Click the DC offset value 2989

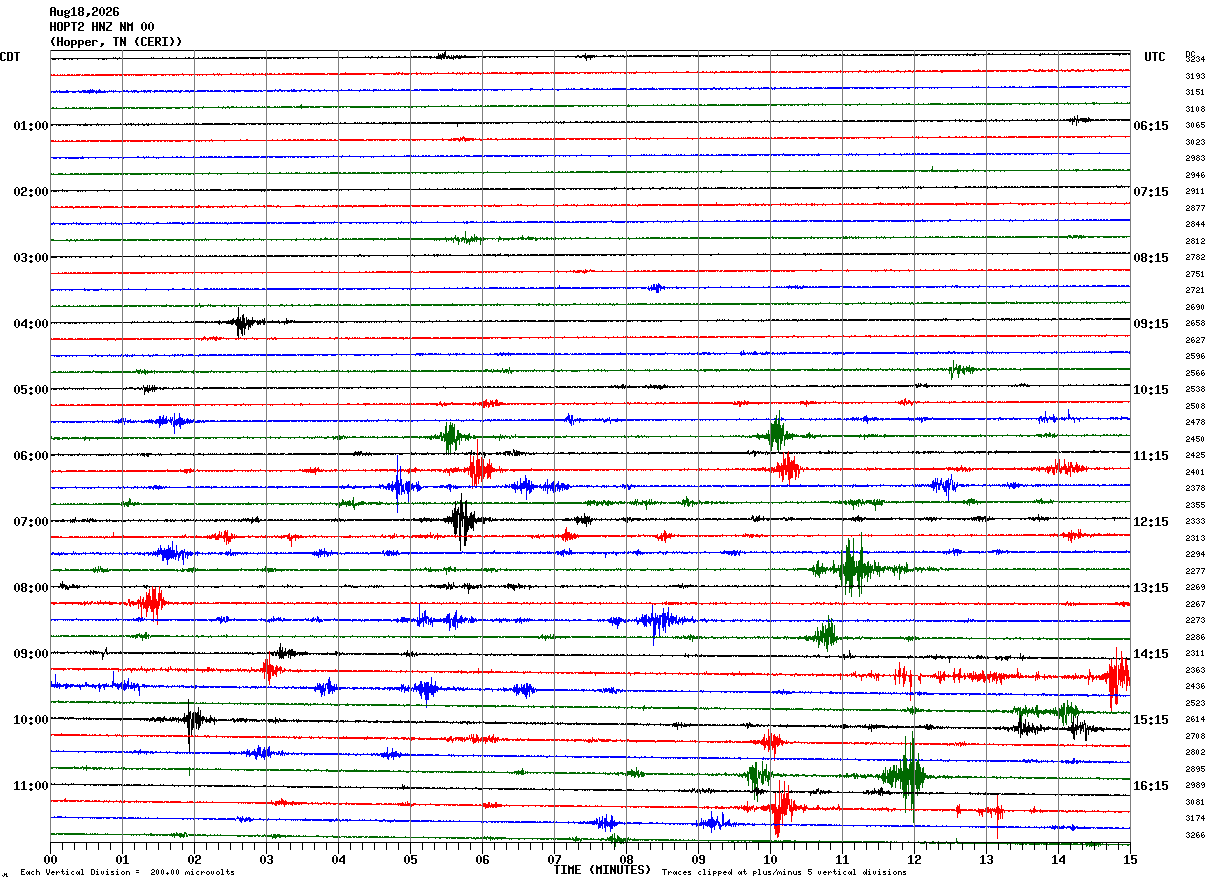pyautogui.click(x=1195, y=786)
